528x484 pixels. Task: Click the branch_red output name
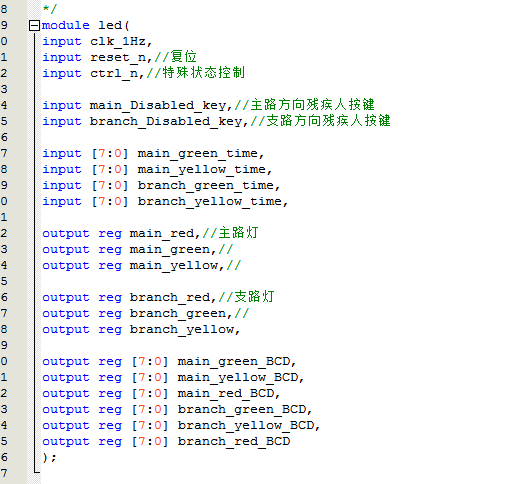(170, 297)
